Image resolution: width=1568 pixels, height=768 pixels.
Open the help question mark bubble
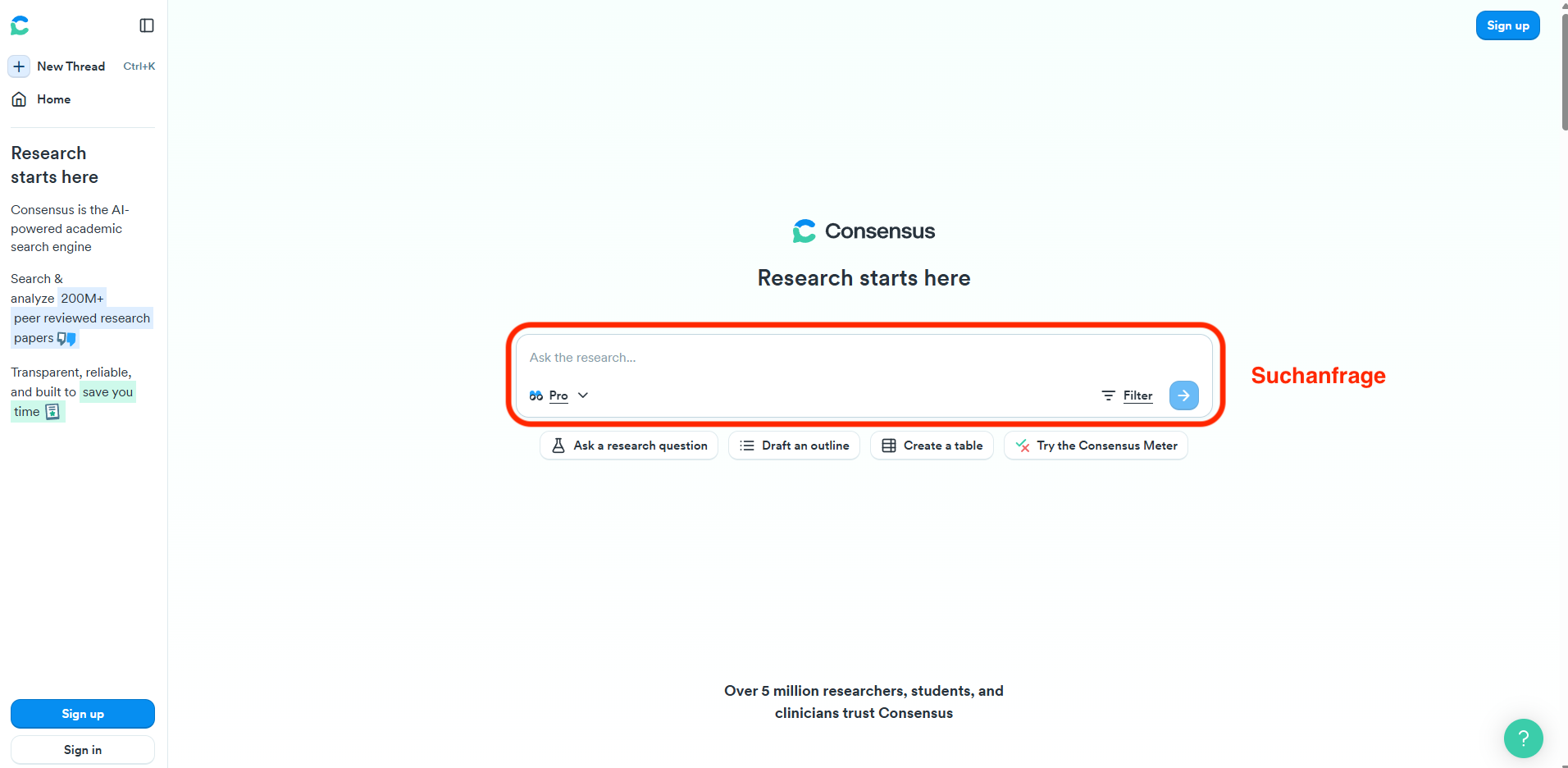1523,738
